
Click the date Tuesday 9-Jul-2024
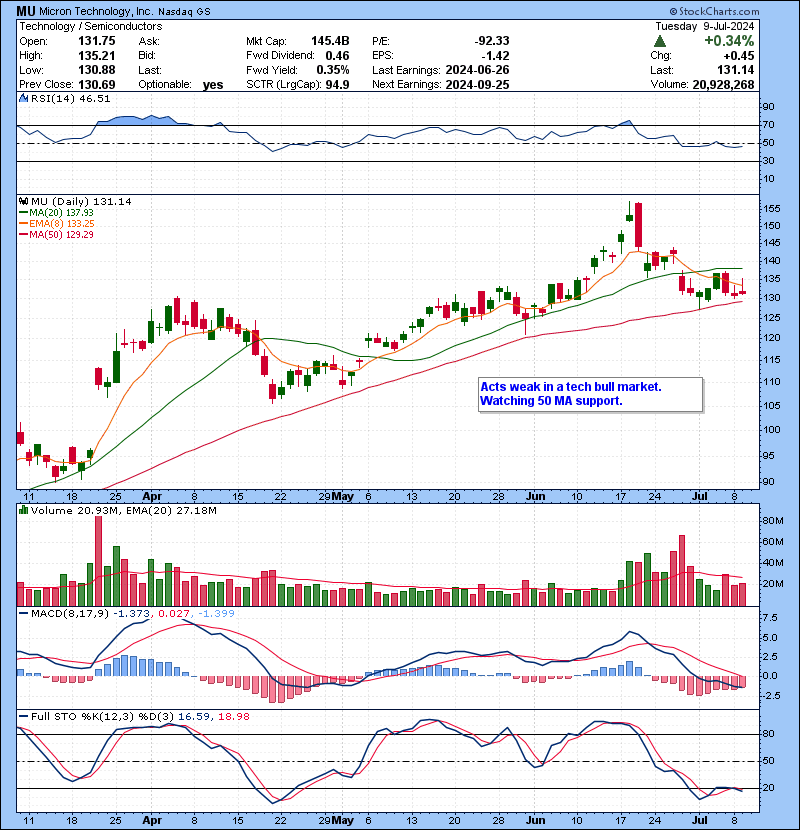704,26
